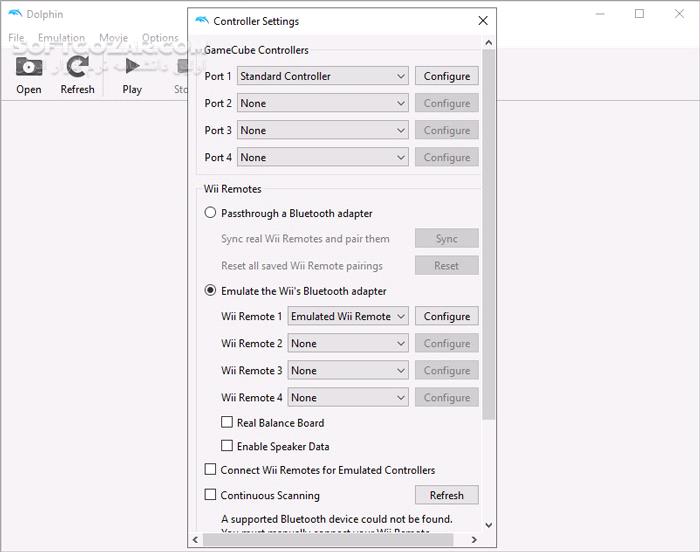Click the 'GameCube Controllers' group heading
This screenshot has height=552, width=700.
(256, 50)
